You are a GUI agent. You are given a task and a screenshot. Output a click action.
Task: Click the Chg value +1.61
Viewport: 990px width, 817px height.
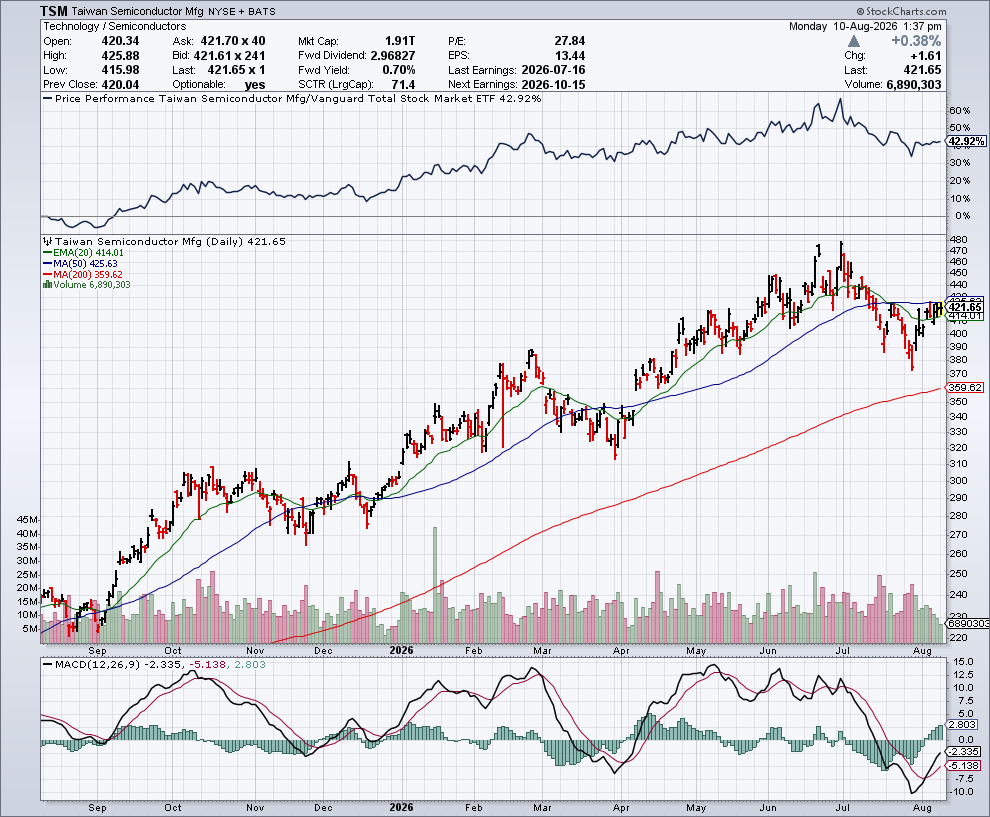tap(926, 56)
